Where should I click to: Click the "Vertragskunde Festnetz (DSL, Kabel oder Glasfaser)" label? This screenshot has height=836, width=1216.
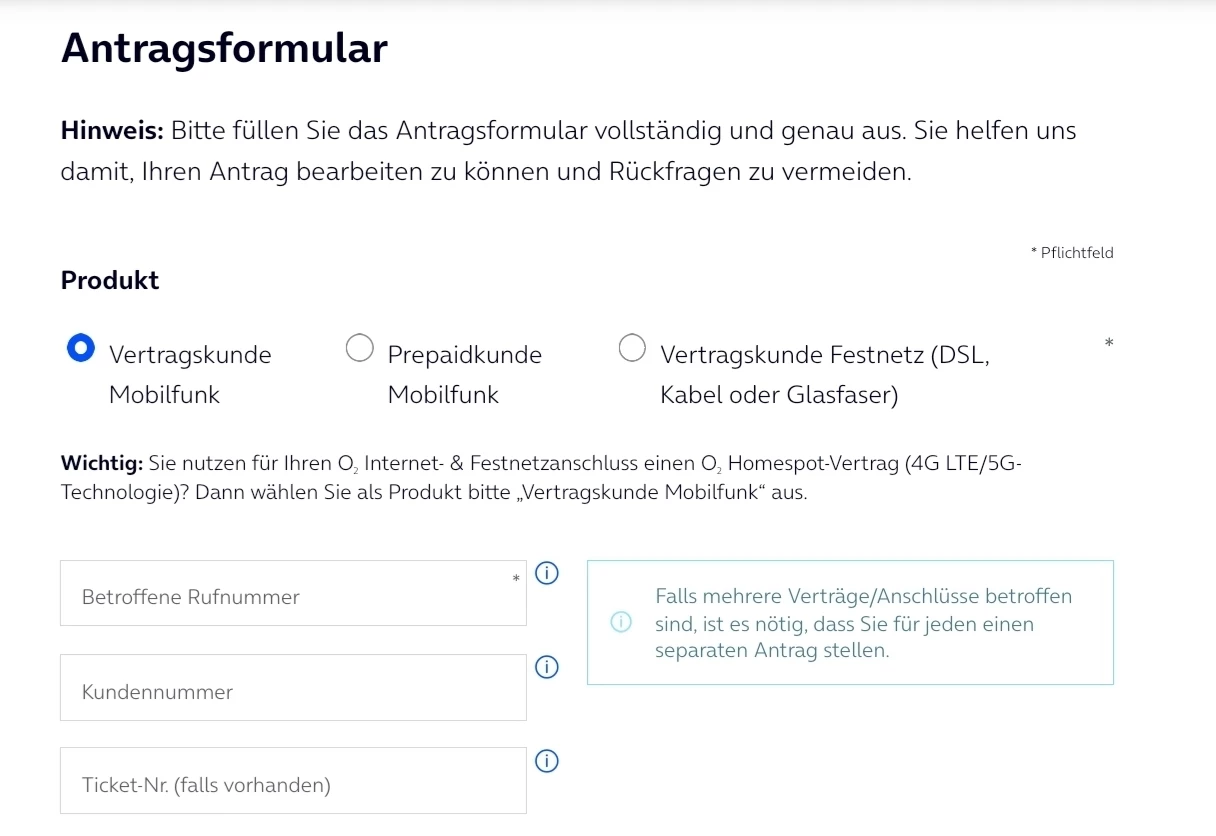click(824, 374)
